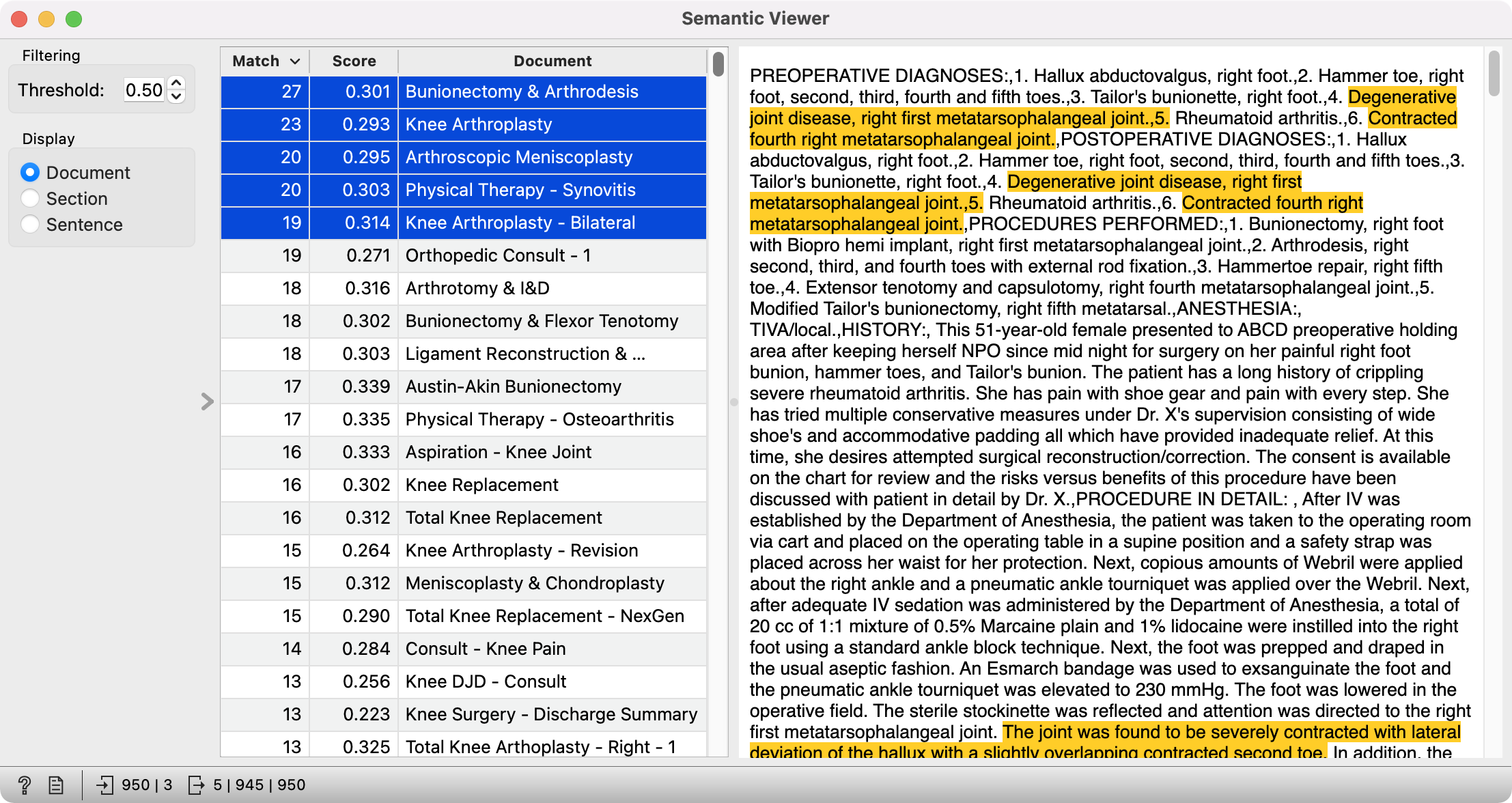Select the Orthopedic Consult - 1 row

point(464,255)
